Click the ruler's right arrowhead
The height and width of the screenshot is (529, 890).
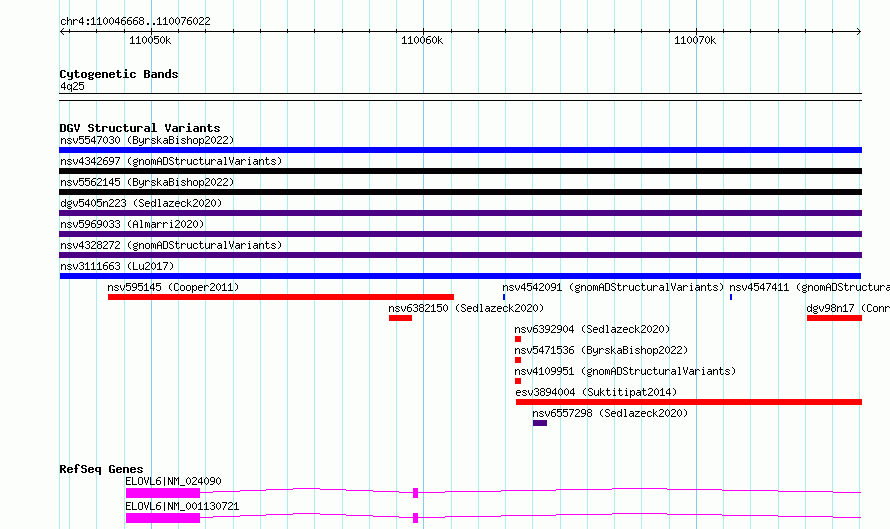click(859, 31)
